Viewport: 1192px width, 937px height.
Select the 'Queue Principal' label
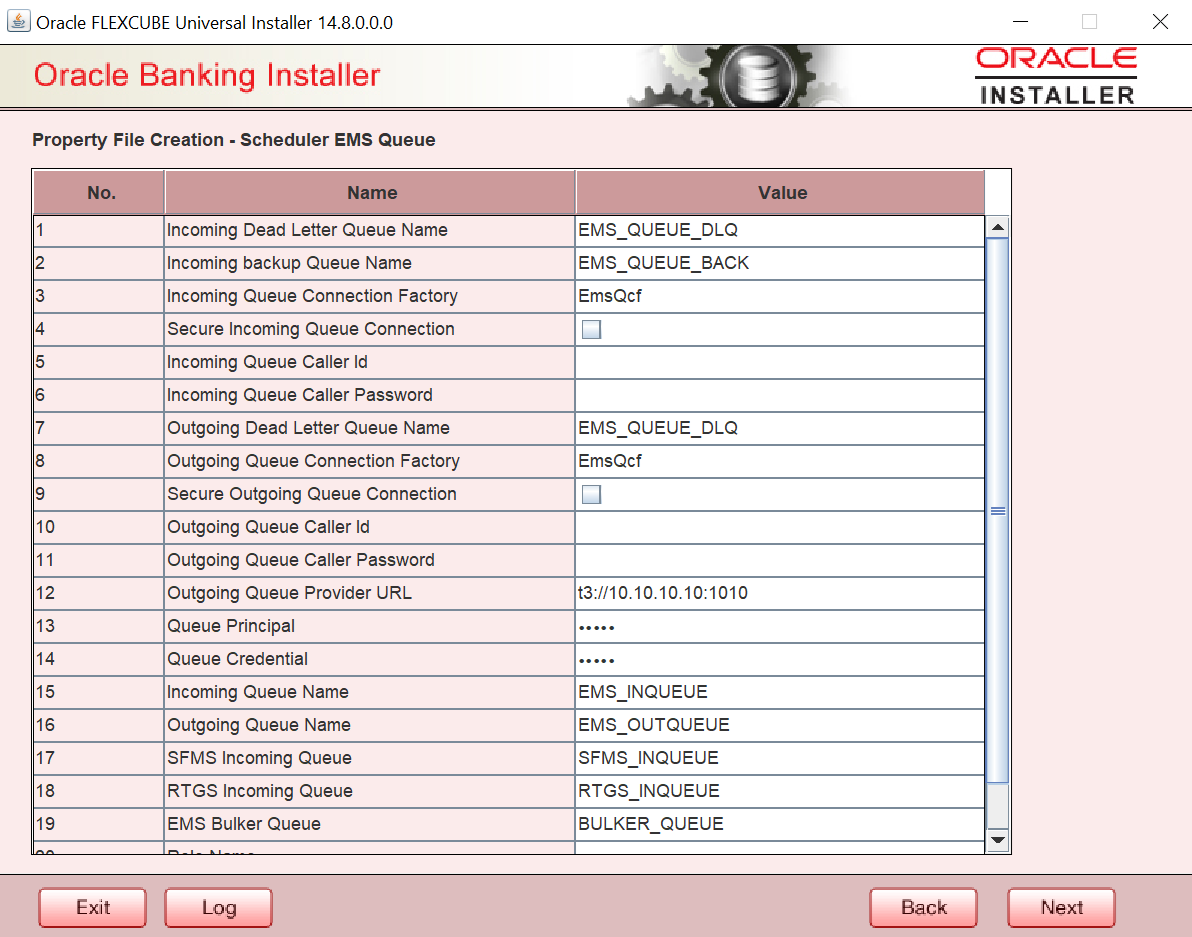(x=231, y=626)
